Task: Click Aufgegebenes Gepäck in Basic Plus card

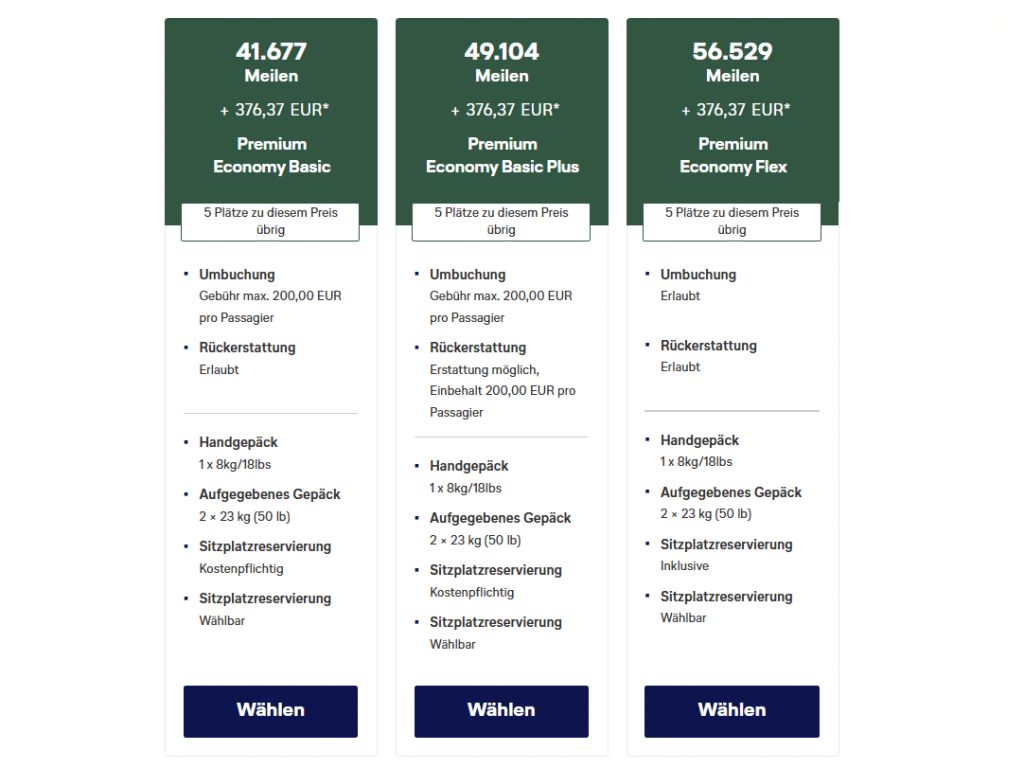Action: (500, 518)
